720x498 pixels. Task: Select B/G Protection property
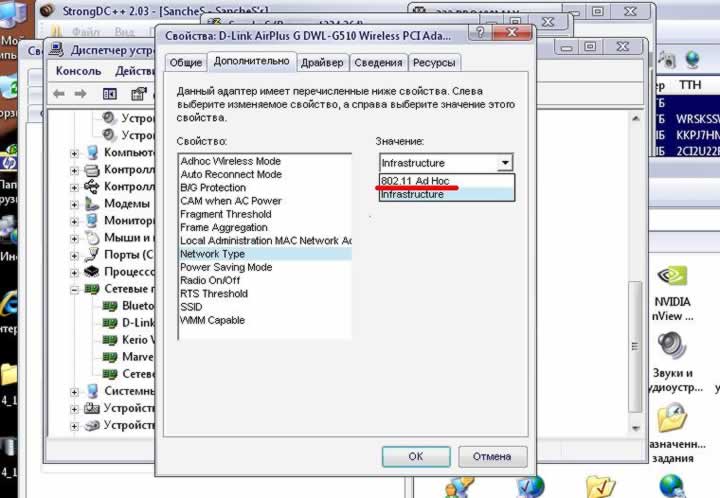point(213,188)
